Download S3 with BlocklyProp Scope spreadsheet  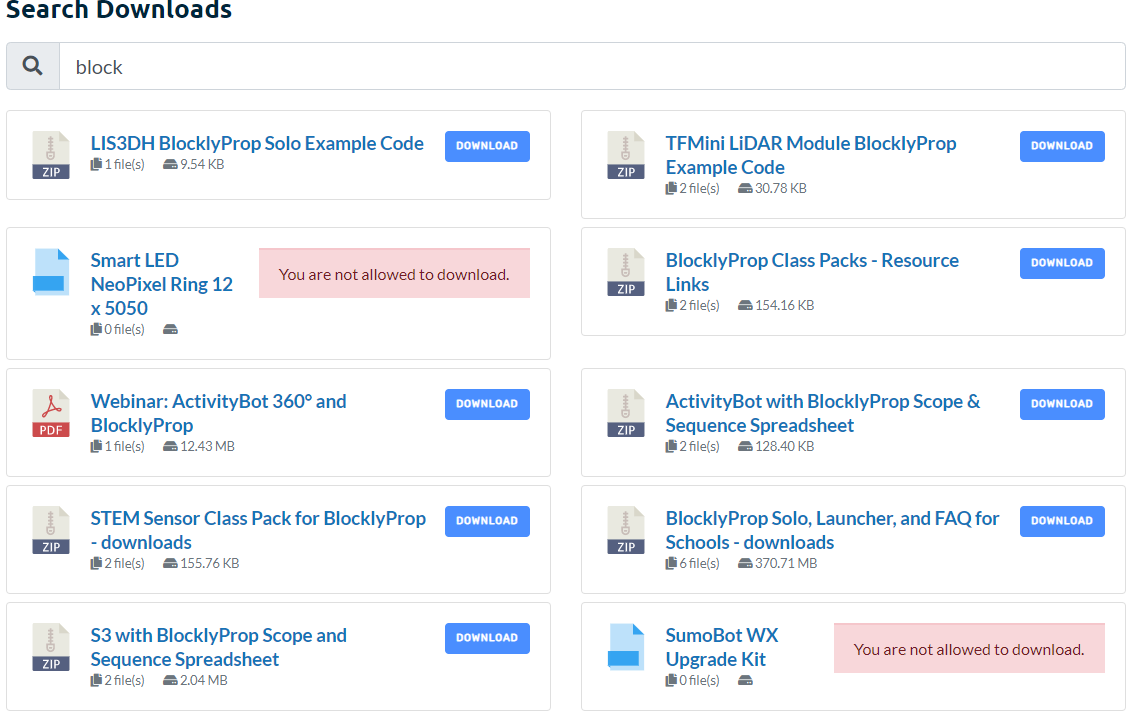pyautogui.click(x=487, y=638)
